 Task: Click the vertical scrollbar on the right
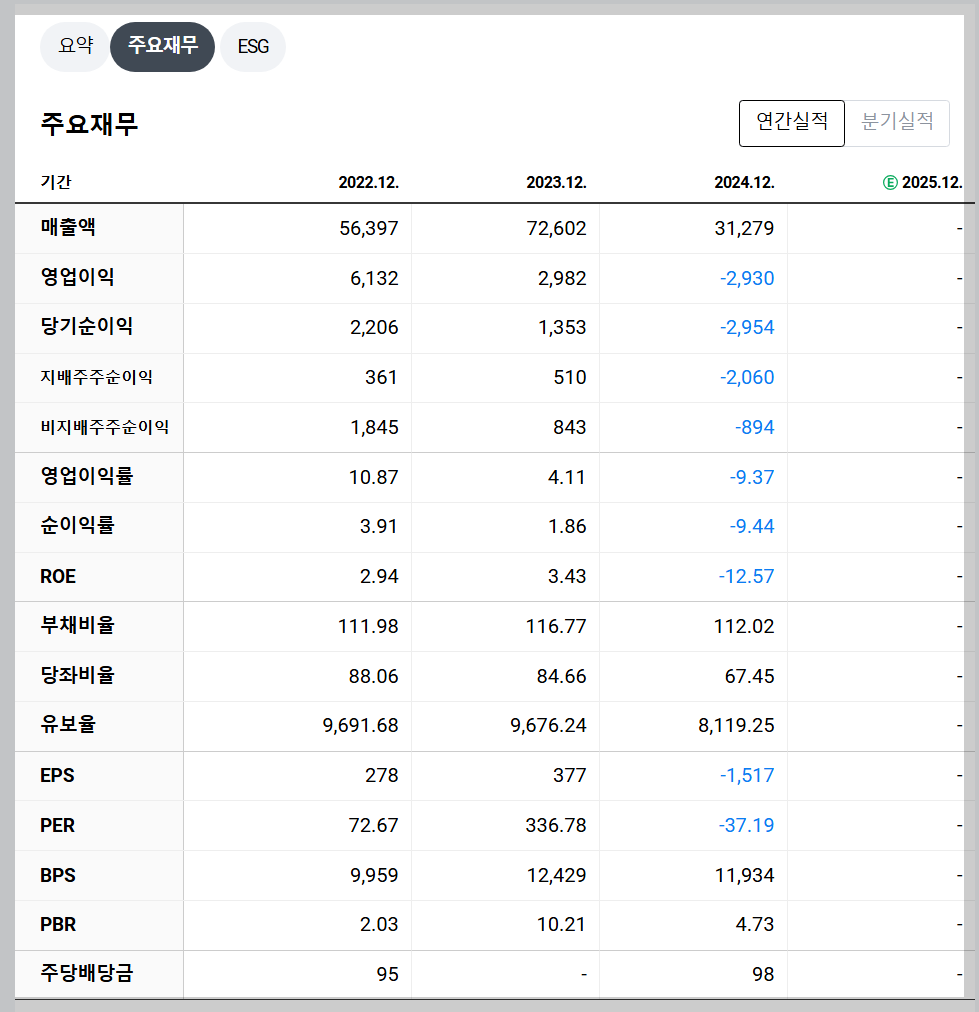point(972,500)
